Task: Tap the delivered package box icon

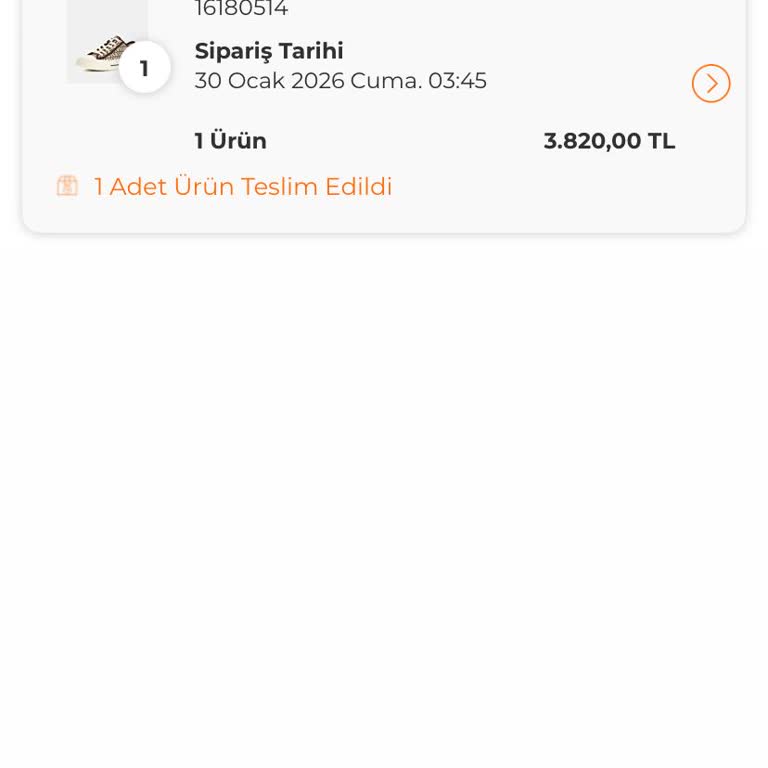Action: [67, 186]
